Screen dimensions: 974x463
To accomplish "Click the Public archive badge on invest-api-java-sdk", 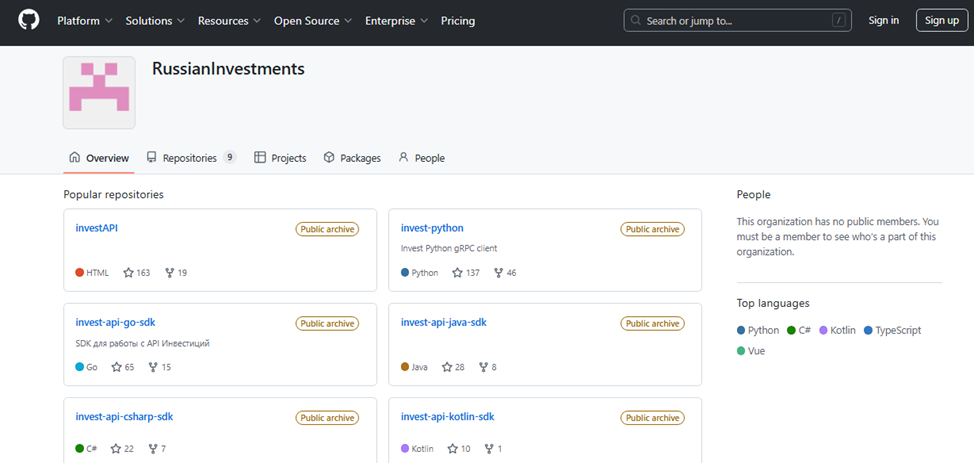I will click(652, 324).
